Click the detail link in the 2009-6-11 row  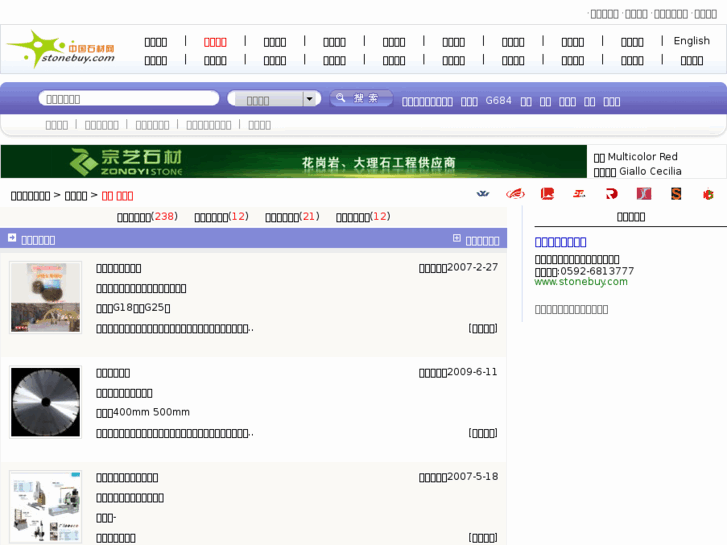tap(483, 433)
